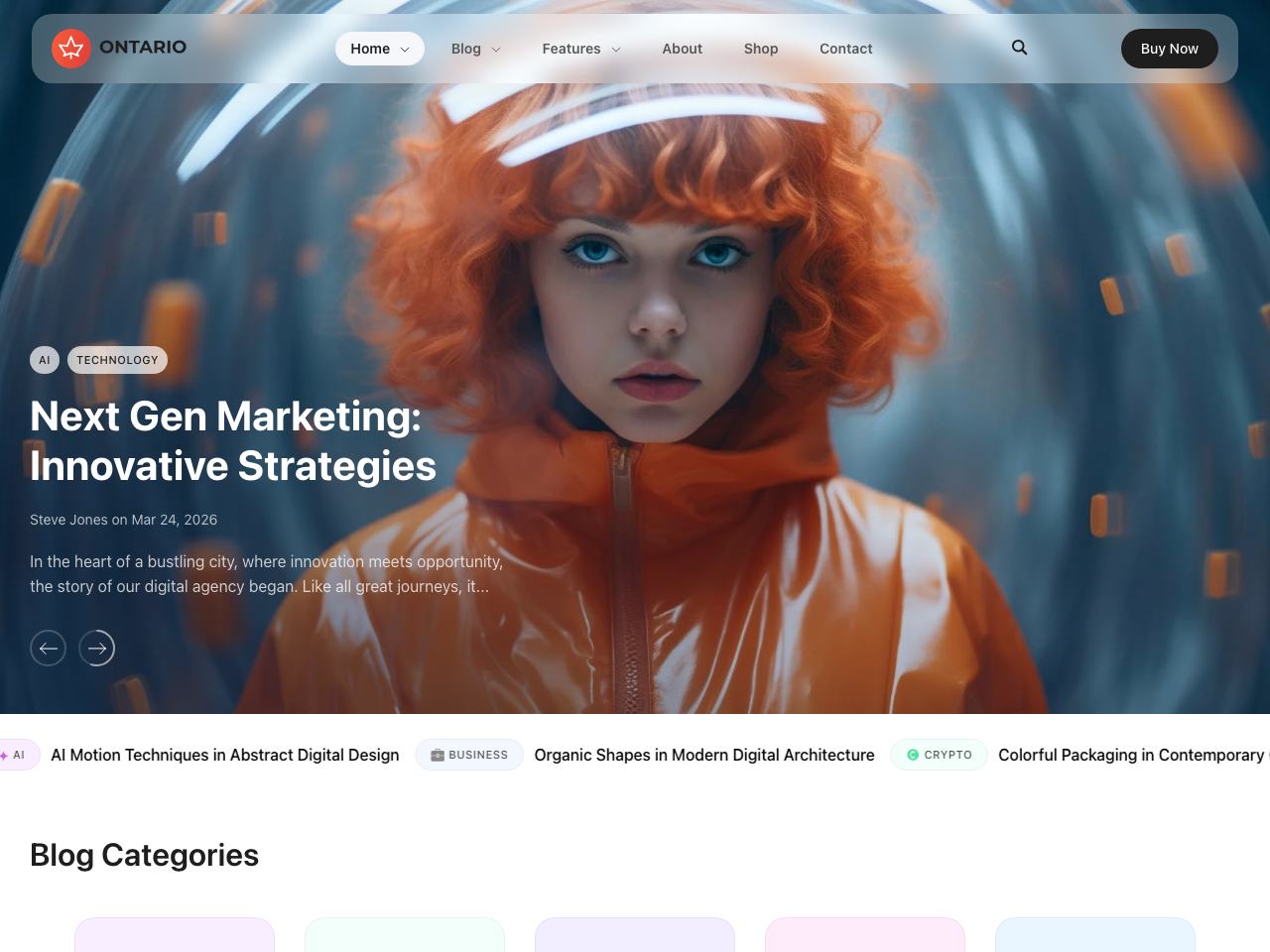Open Organic Shapes in Modern Digital Architecture

coord(704,755)
